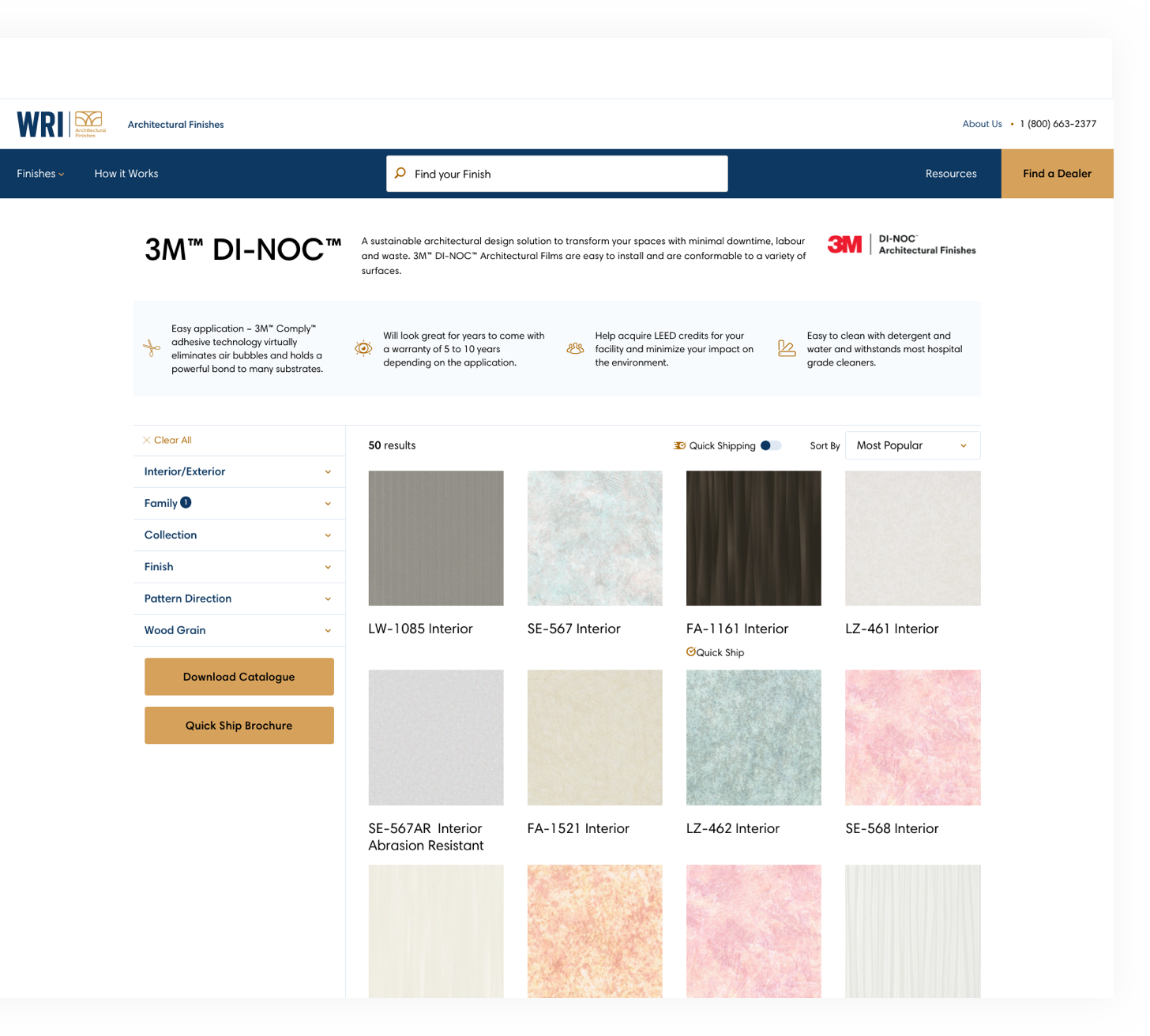Open the Resources menu item
Image resolution: width=1150 pixels, height=1036 pixels.
(x=951, y=174)
